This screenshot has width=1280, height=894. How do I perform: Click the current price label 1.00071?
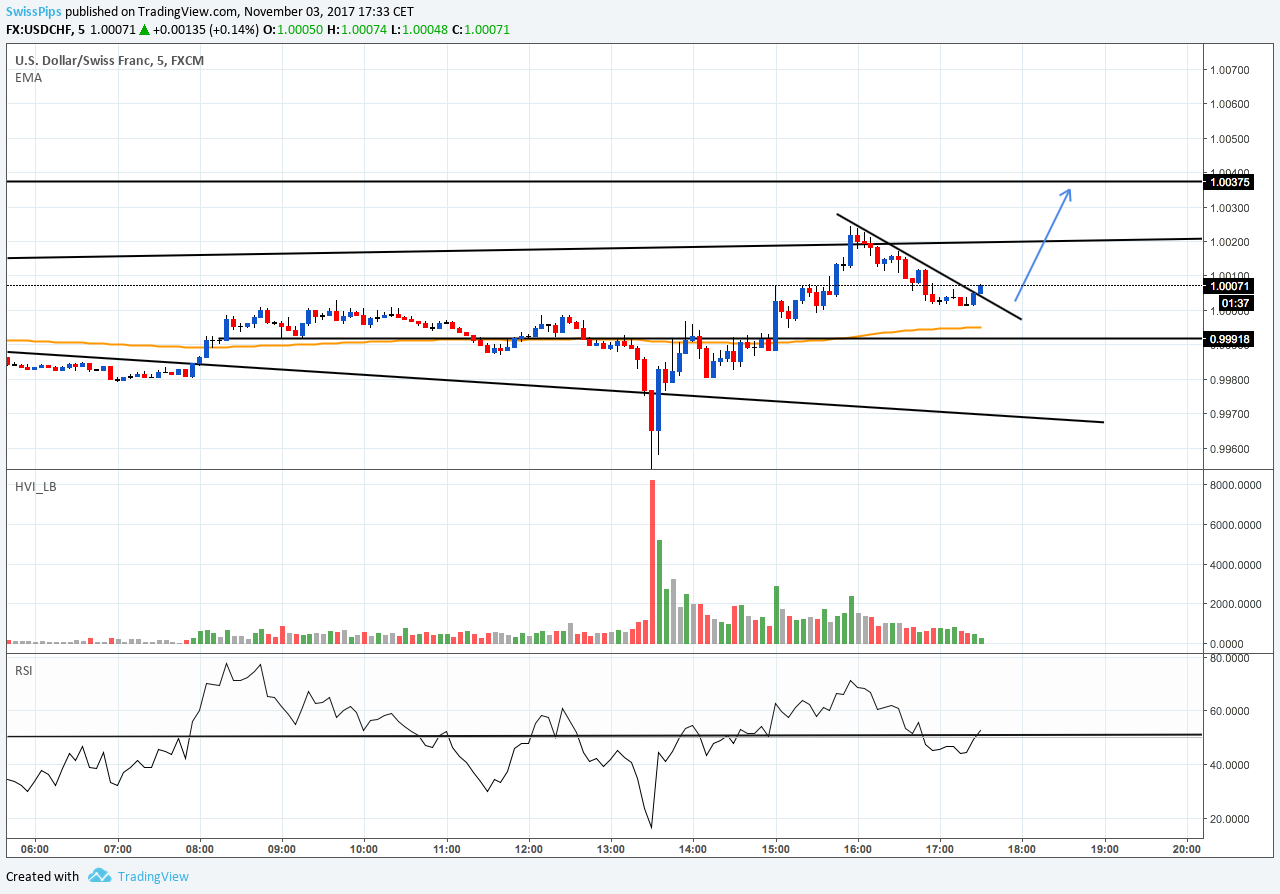point(1229,287)
